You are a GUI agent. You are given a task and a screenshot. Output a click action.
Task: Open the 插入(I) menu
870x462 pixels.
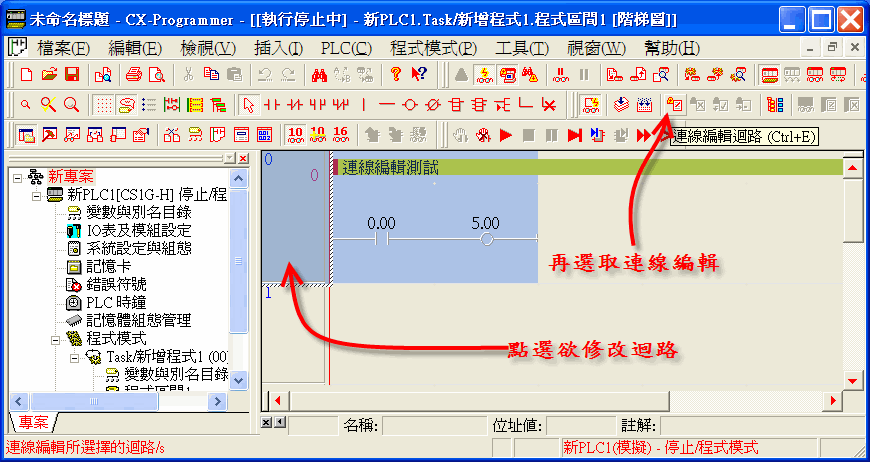(x=279, y=48)
